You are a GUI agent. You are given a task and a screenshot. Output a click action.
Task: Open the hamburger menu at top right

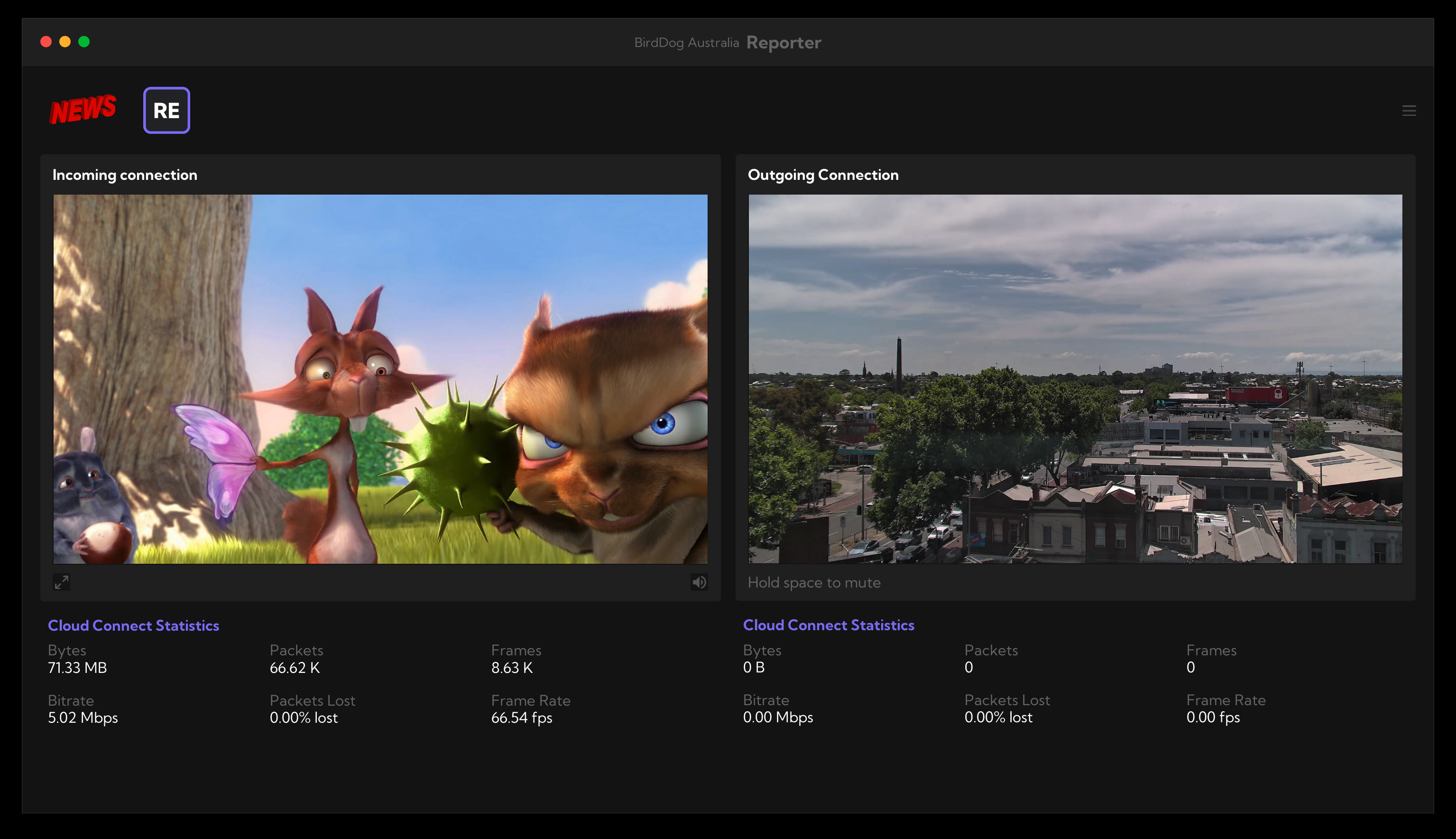(x=1409, y=111)
